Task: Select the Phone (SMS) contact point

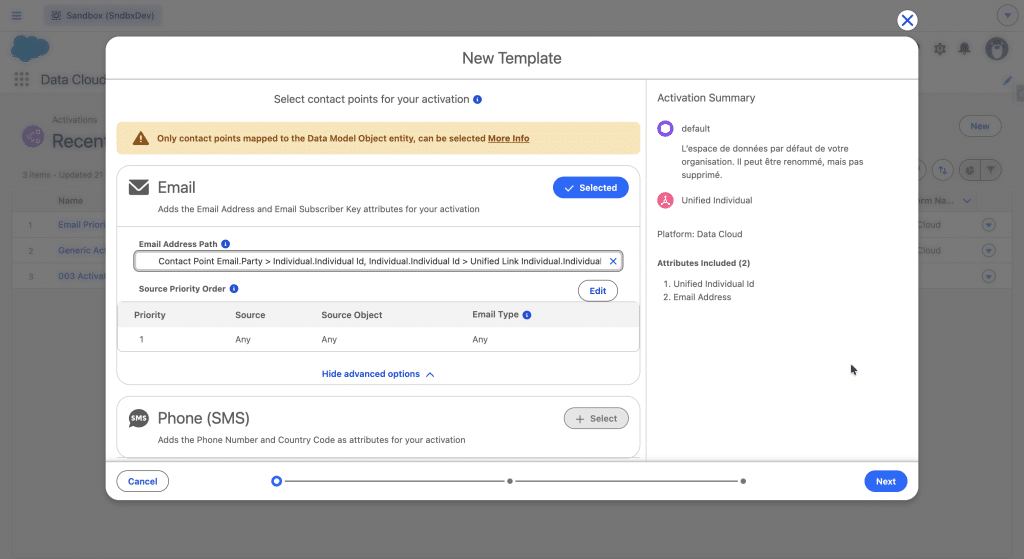Action: click(596, 419)
